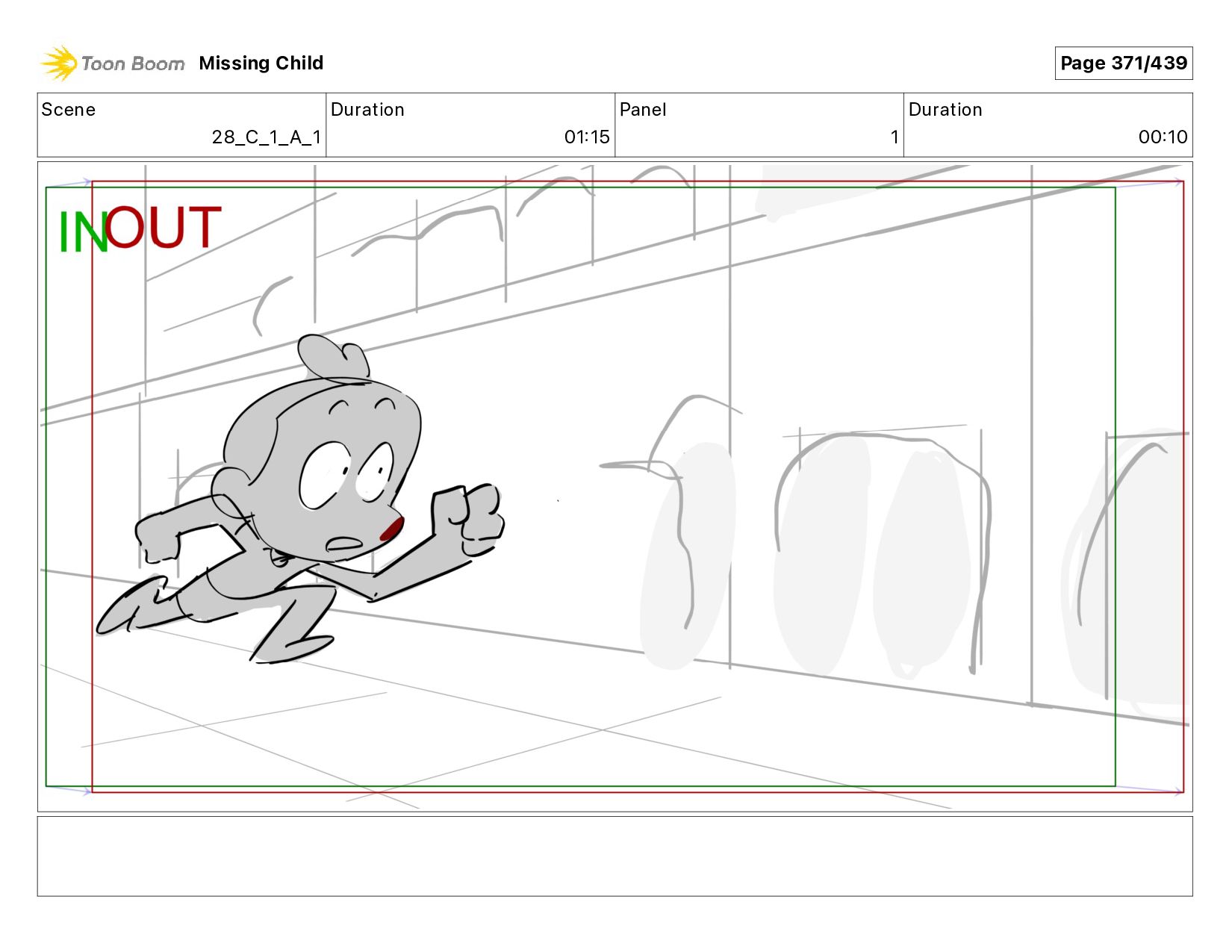Screen dimensions: 1232x952
Task: Click the empty notes box below the panel
Action: [615, 856]
